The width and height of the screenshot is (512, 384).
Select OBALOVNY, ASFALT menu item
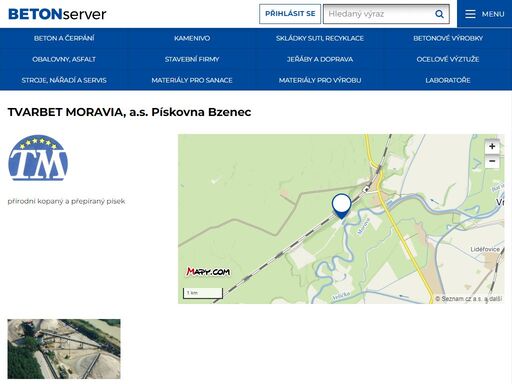click(x=64, y=59)
